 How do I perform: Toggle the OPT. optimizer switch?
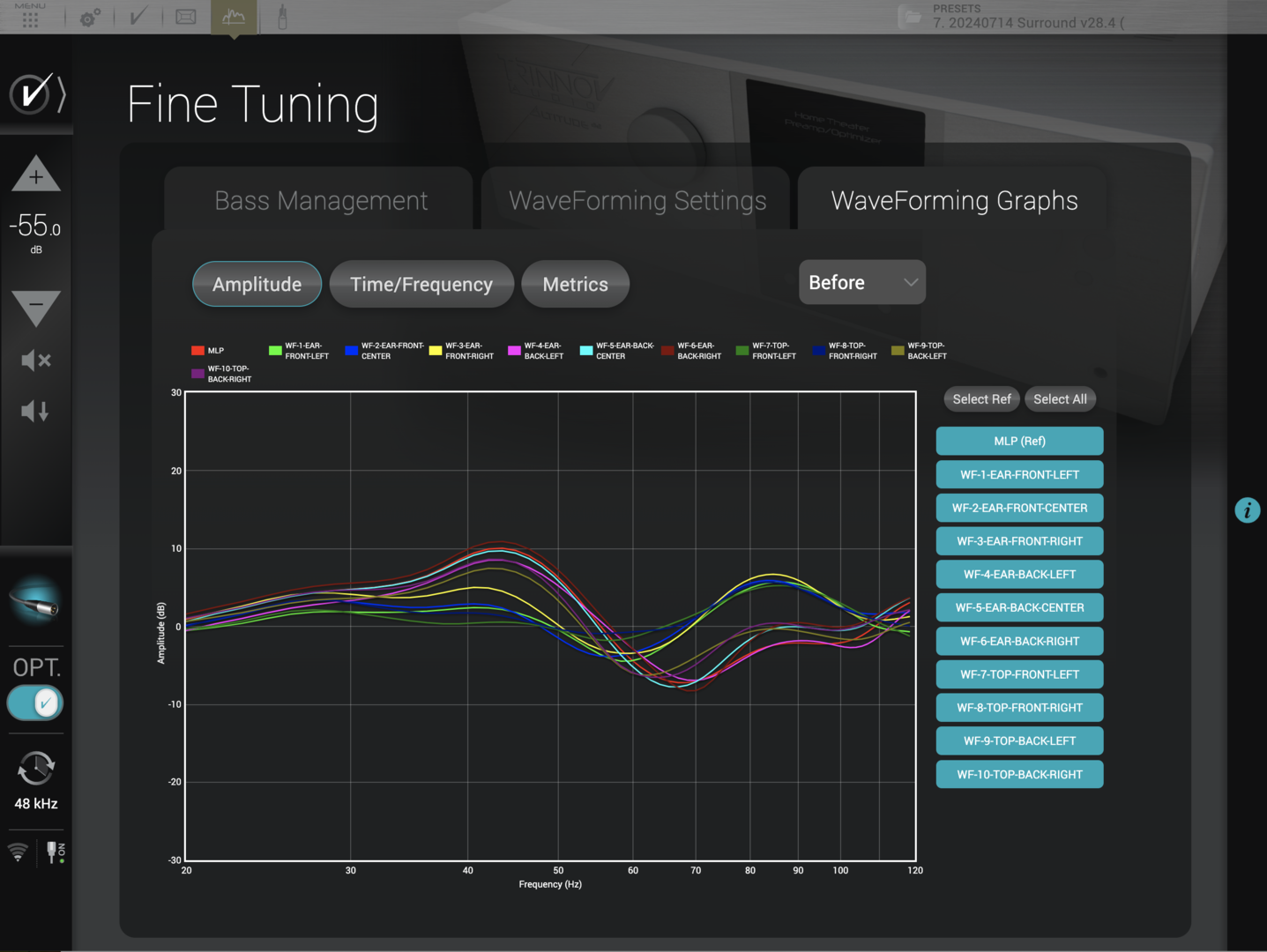(x=35, y=703)
